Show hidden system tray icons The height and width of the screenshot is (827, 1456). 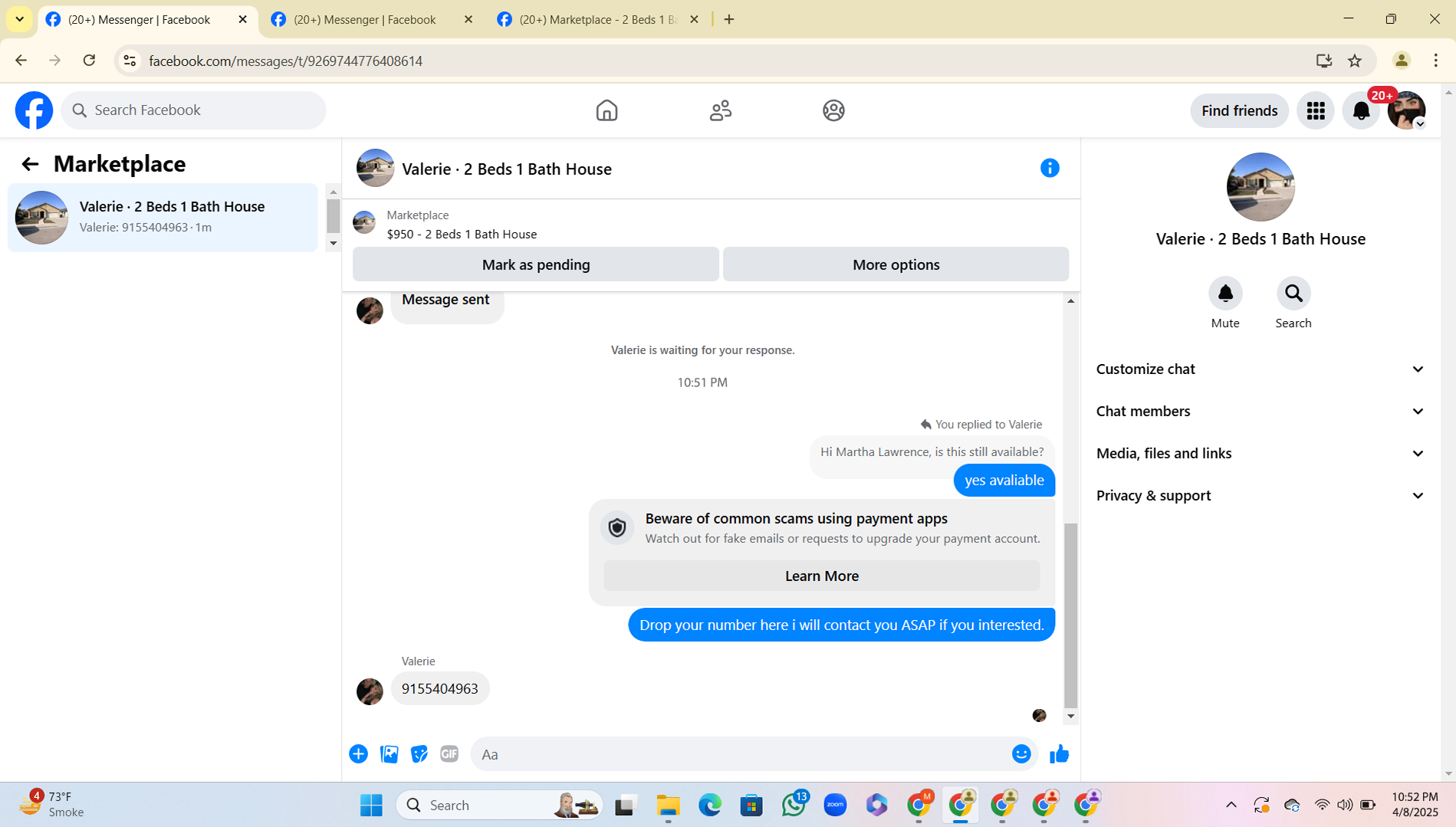1231,805
